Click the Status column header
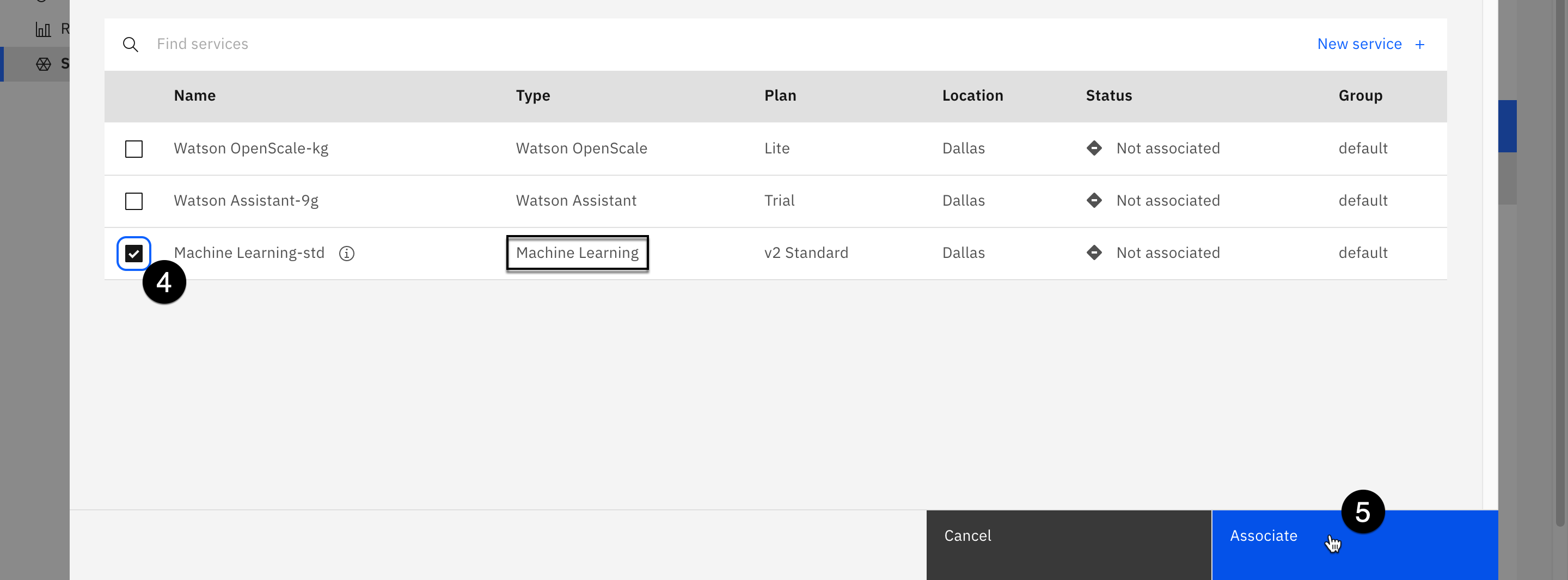 tap(1109, 96)
